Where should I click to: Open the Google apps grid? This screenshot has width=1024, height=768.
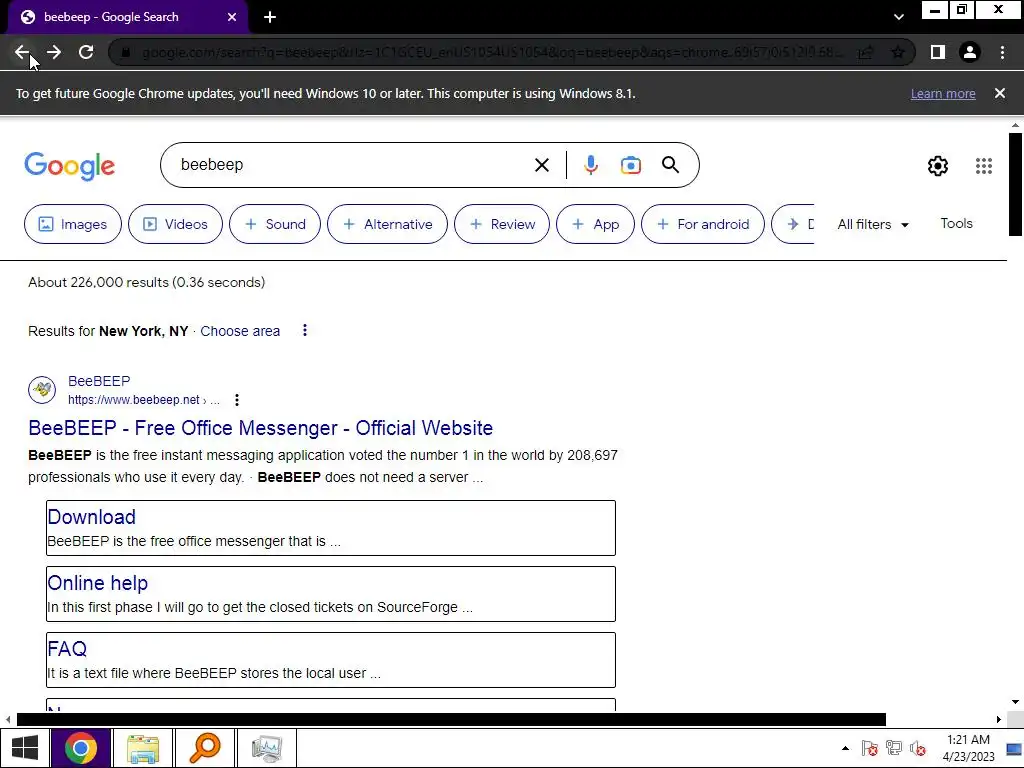pos(984,166)
